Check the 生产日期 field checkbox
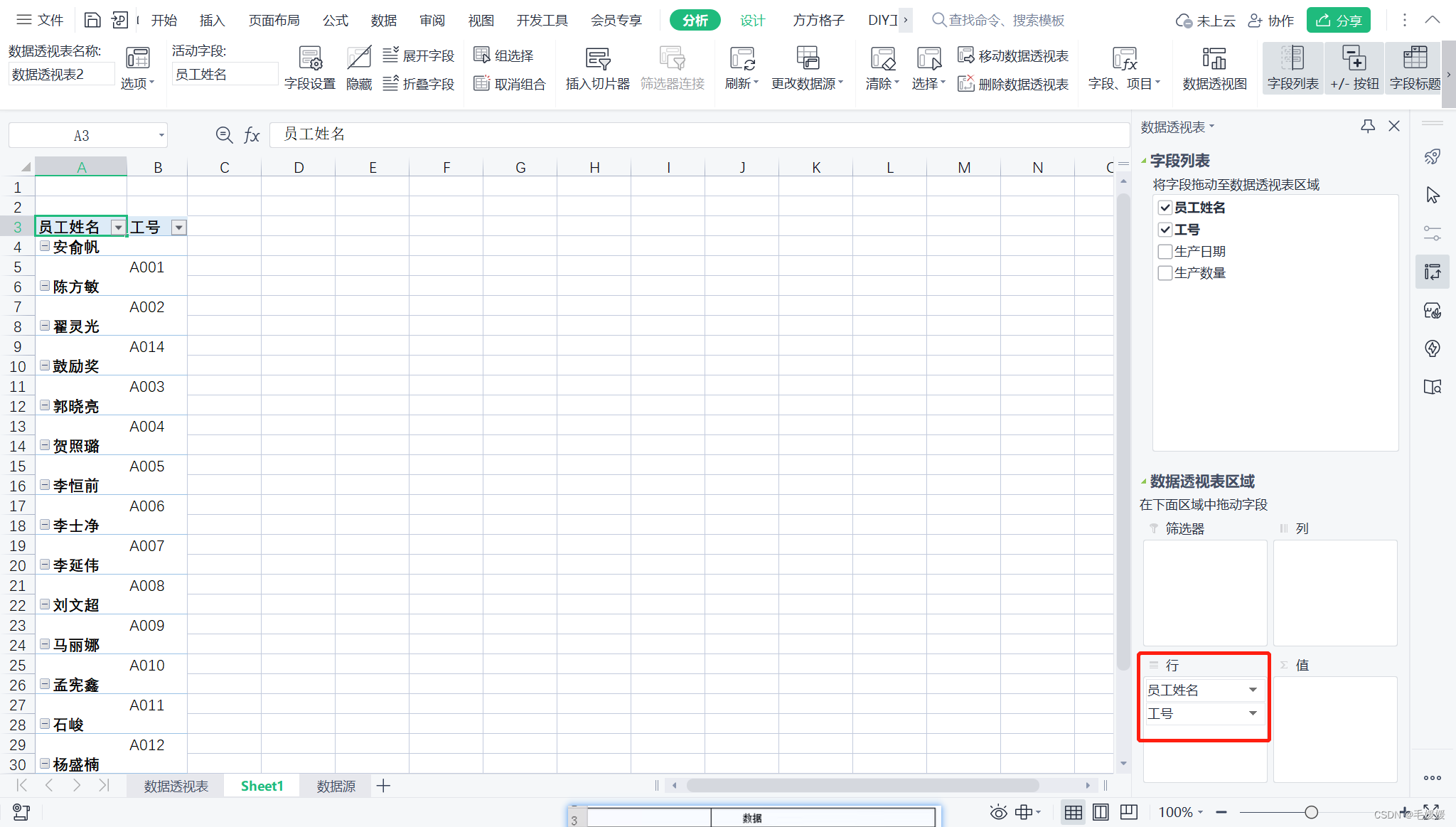Viewport: 1456px width, 827px height. [1165, 252]
